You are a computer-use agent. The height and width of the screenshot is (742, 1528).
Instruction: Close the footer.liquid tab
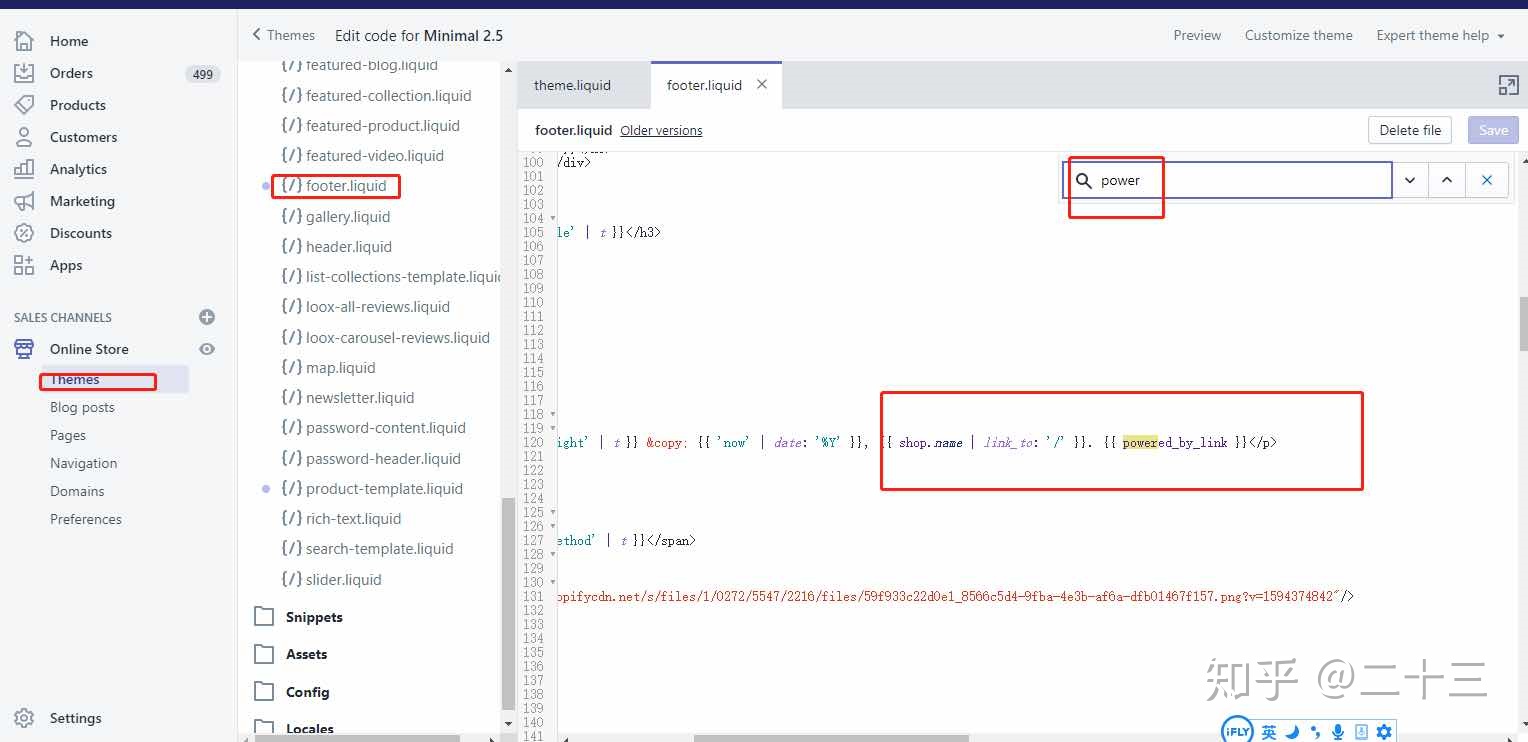click(762, 85)
